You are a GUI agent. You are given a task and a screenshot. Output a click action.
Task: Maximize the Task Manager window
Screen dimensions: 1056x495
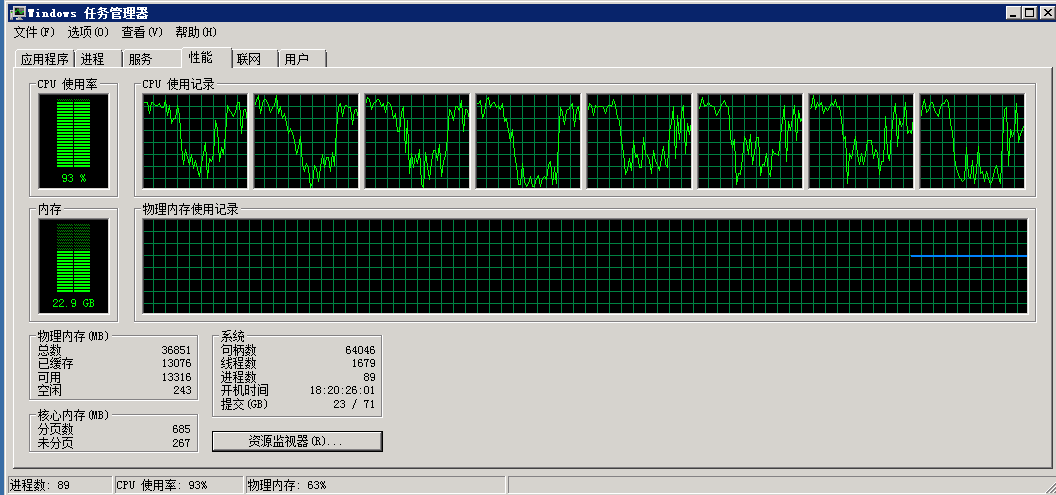1029,13
